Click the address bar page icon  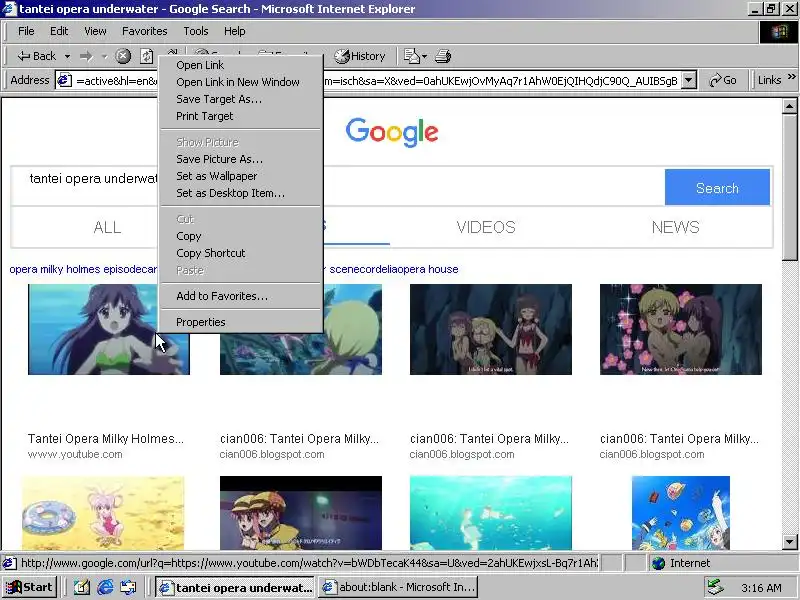65,80
